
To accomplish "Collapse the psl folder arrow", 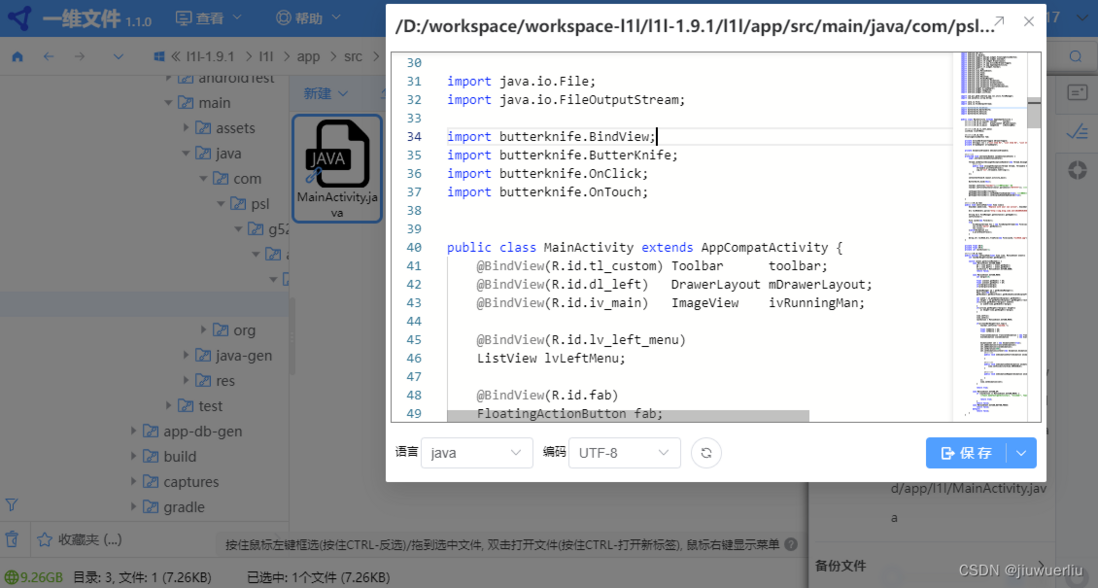I will (221, 204).
